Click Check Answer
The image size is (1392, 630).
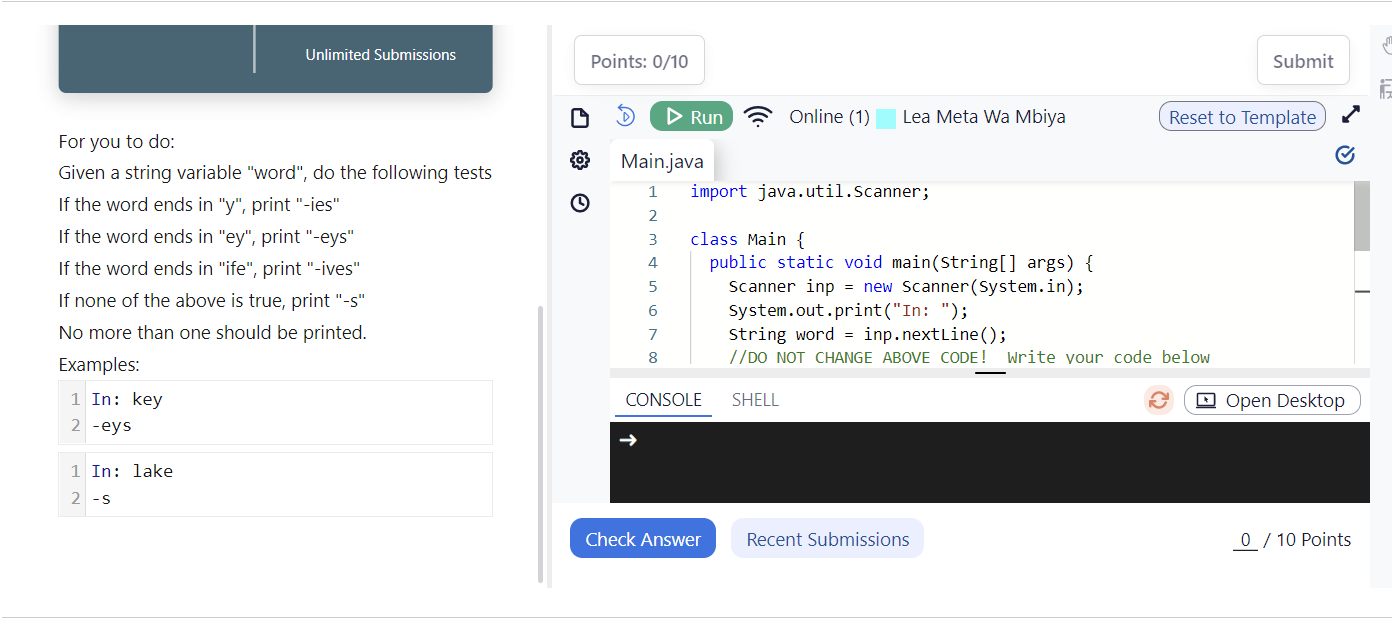(x=643, y=538)
